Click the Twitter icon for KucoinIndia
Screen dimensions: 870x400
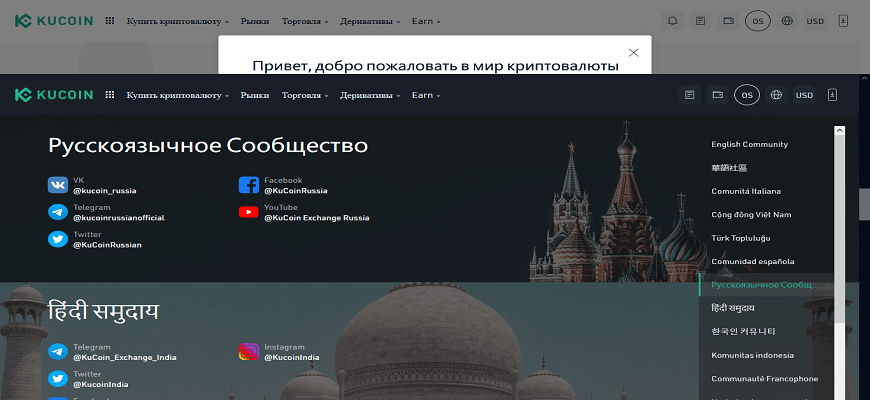point(58,379)
